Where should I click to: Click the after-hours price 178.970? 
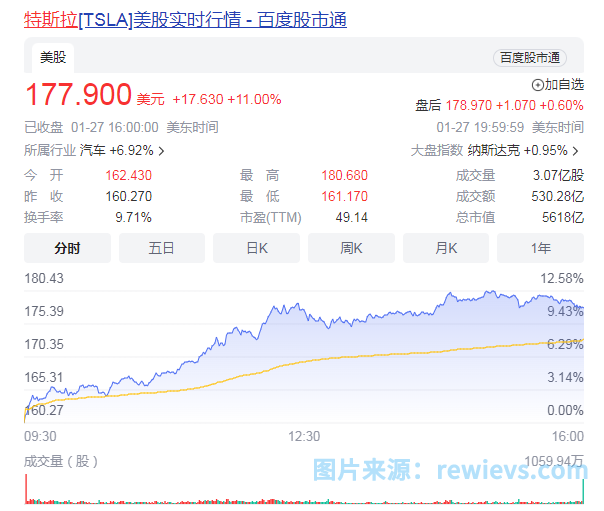(x=469, y=105)
